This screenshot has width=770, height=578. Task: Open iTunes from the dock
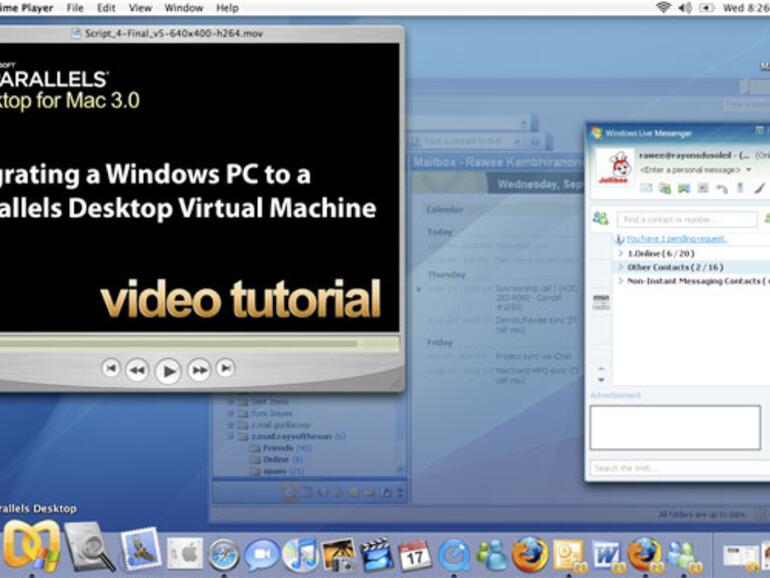pos(300,553)
